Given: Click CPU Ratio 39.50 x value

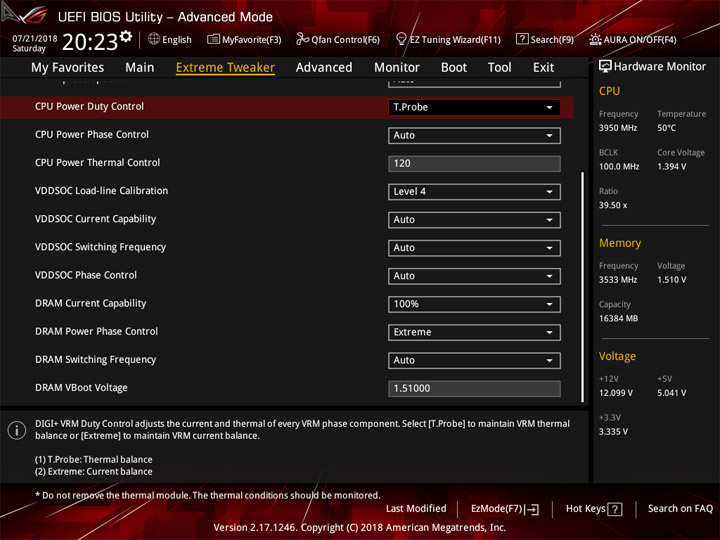Looking at the screenshot, I should [x=613, y=205].
